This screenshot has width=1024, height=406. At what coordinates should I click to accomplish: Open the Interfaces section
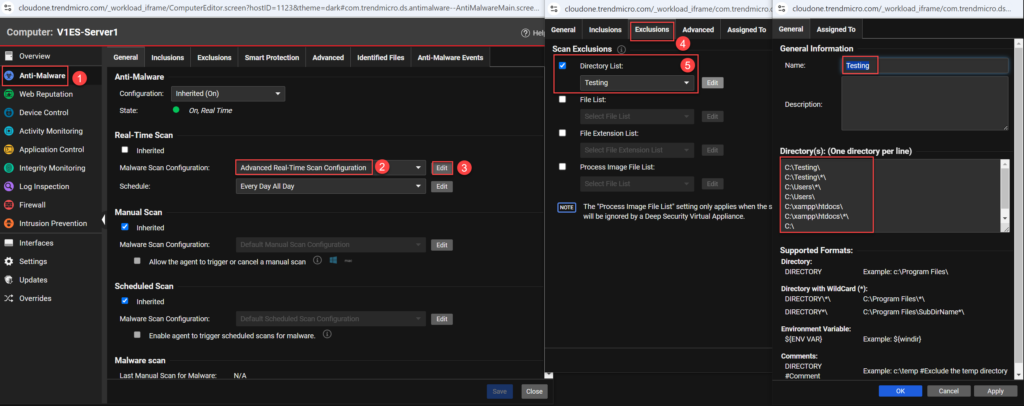36,243
